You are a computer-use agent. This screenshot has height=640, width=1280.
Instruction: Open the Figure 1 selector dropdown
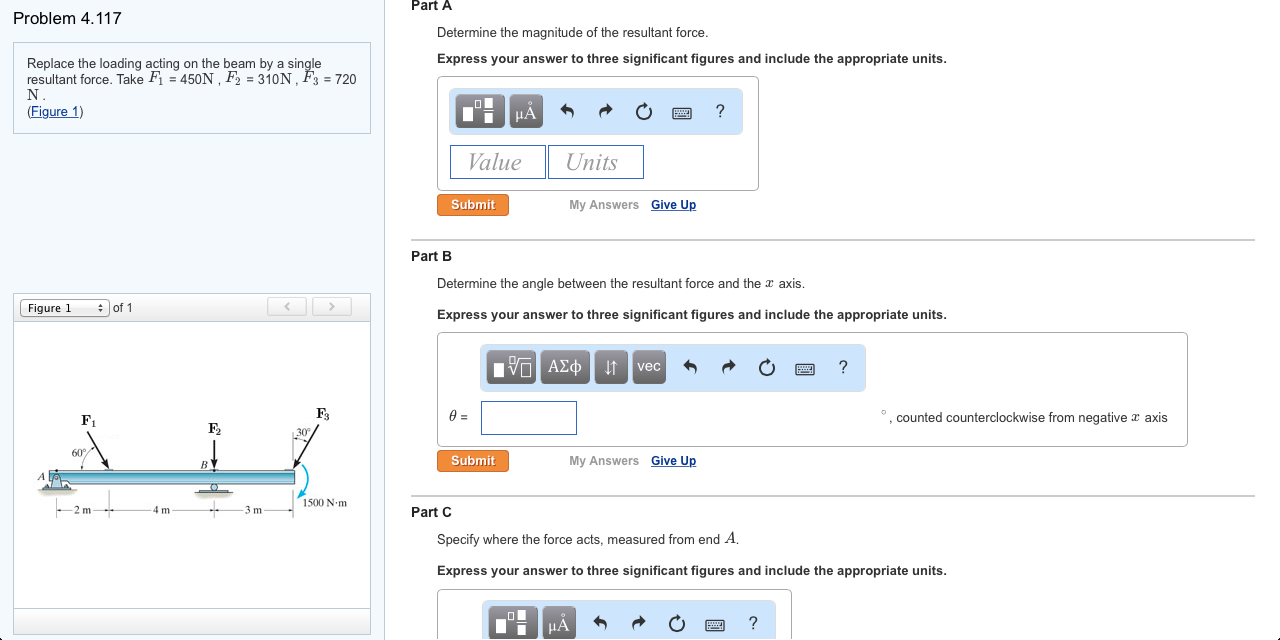pos(64,308)
